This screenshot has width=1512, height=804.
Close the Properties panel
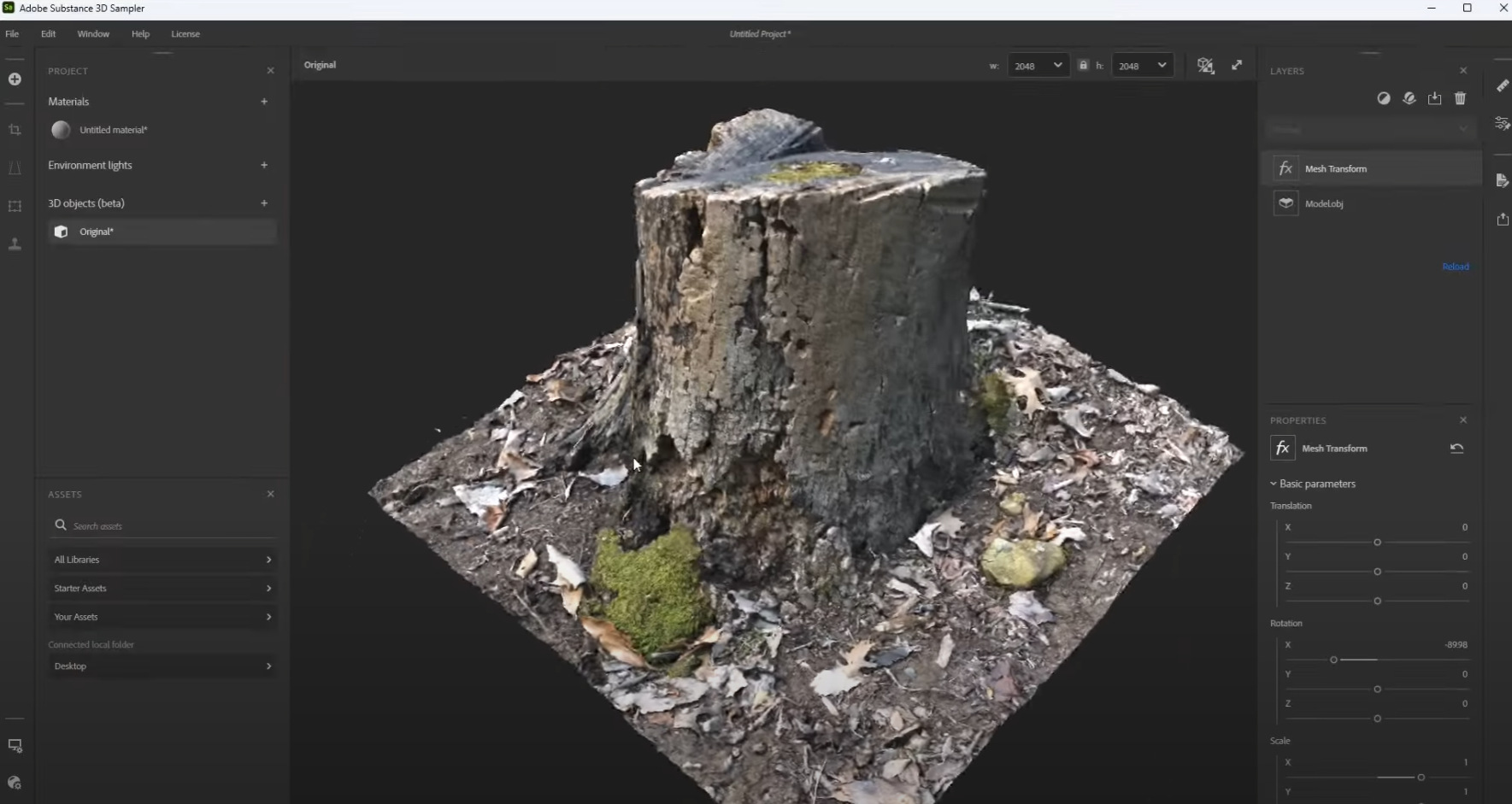[x=1463, y=420]
